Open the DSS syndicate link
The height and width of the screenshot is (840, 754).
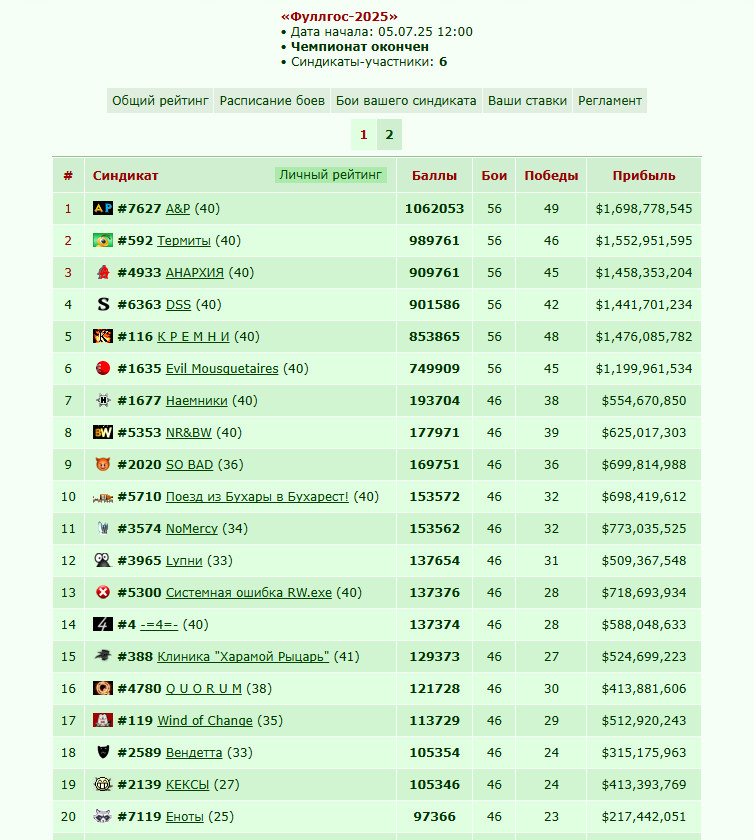coord(178,305)
